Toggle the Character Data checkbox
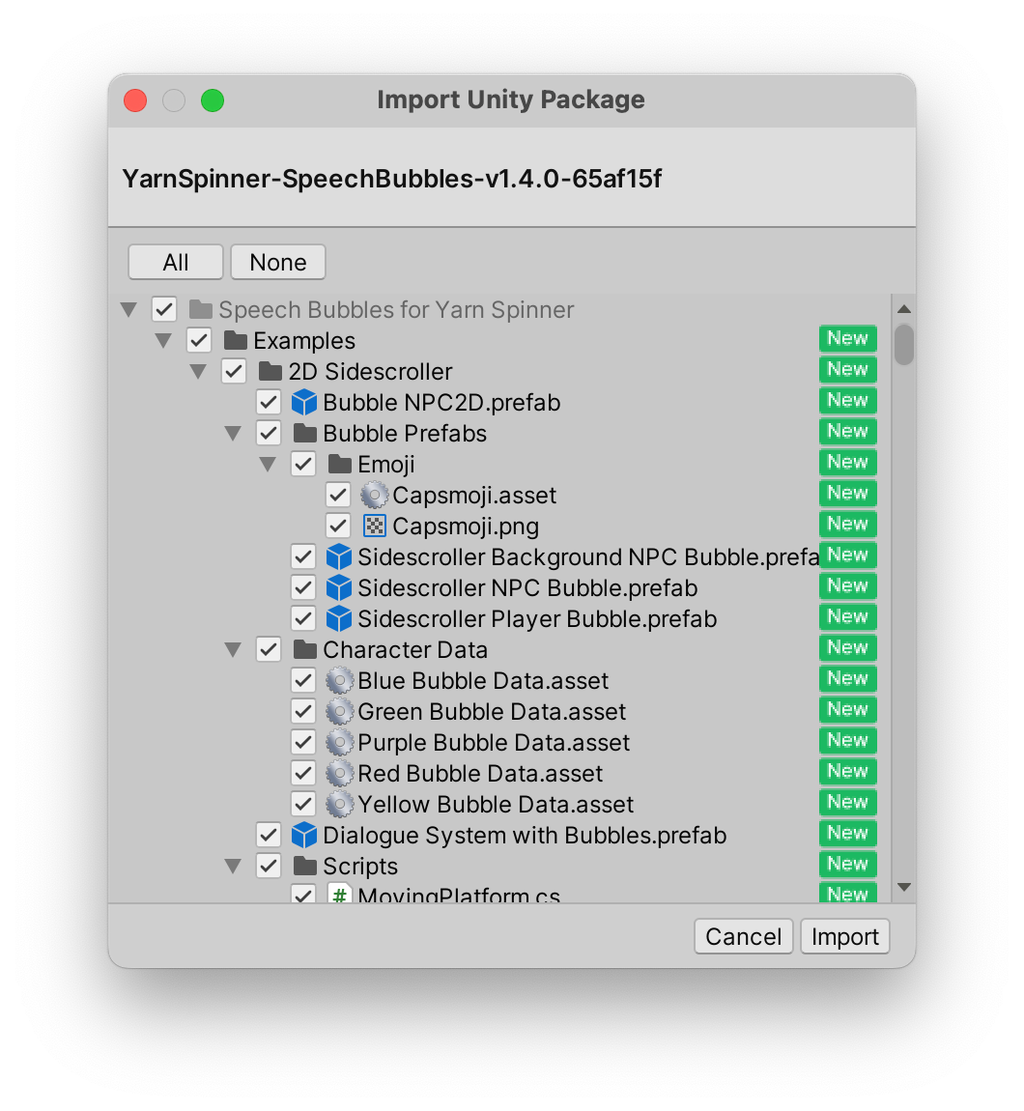1024x1111 pixels. [x=269, y=650]
